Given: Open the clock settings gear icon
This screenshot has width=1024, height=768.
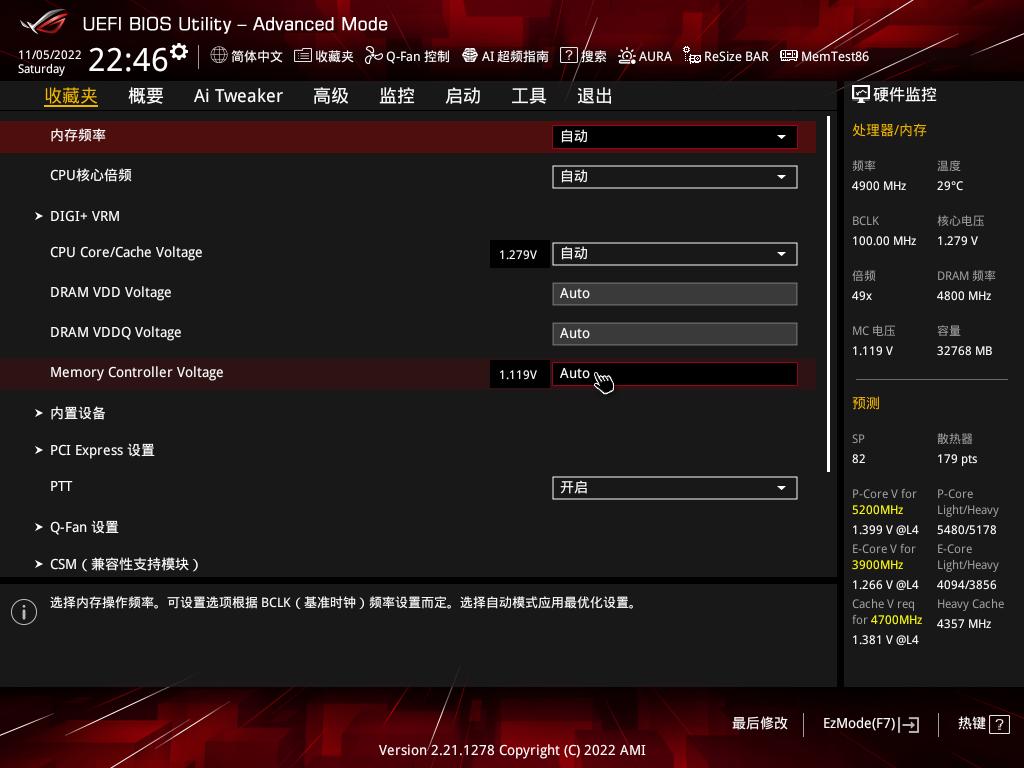Looking at the screenshot, I should coord(180,49).
